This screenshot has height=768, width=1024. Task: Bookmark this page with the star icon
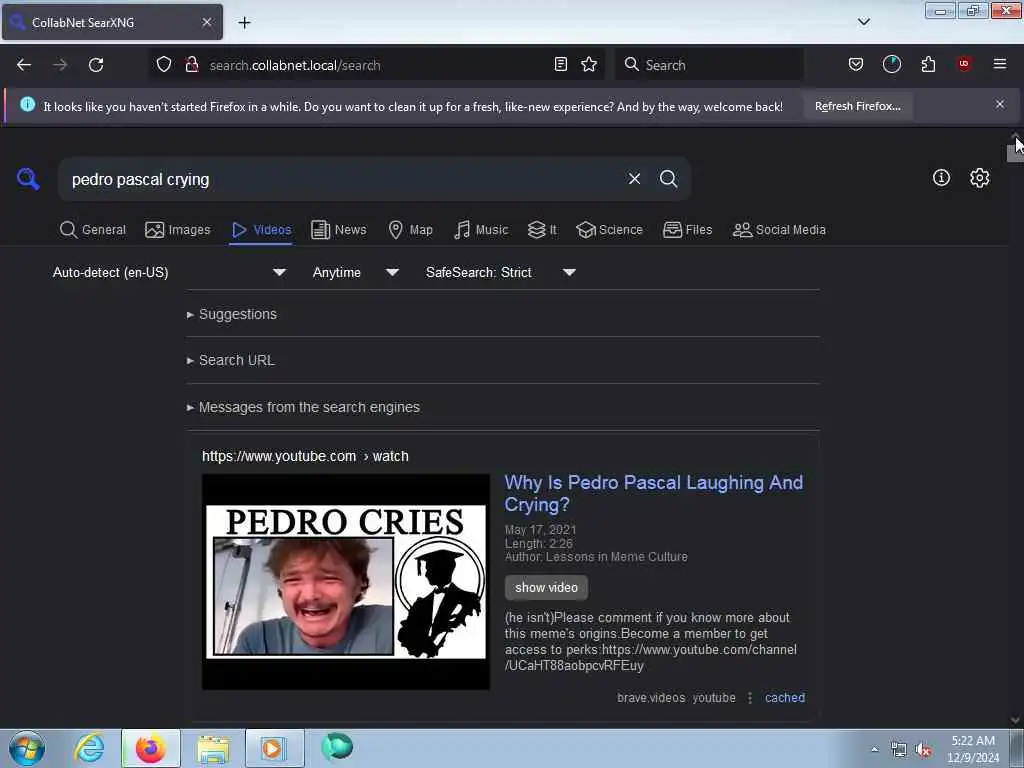click(x=589, y=64)
